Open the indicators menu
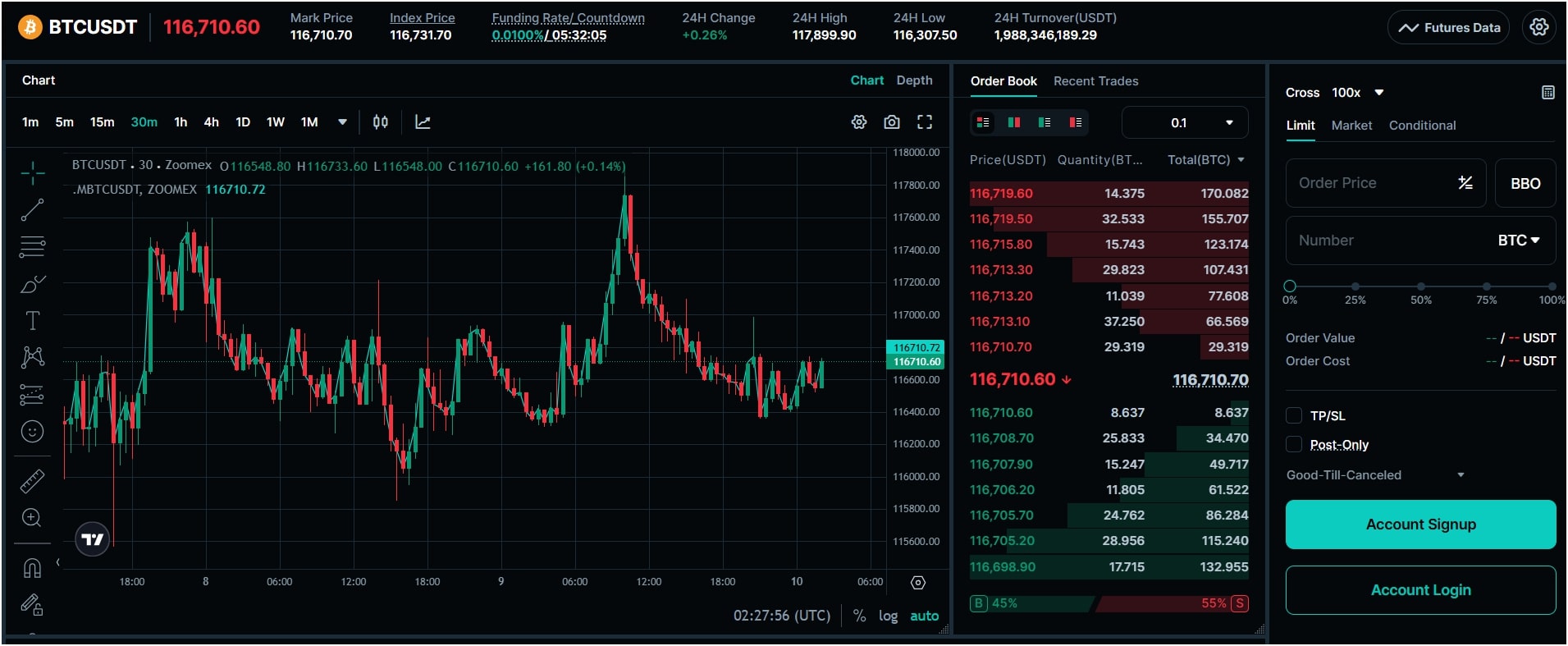The height and width of the screenshot is (646, 1568). [x=423, y=122]
